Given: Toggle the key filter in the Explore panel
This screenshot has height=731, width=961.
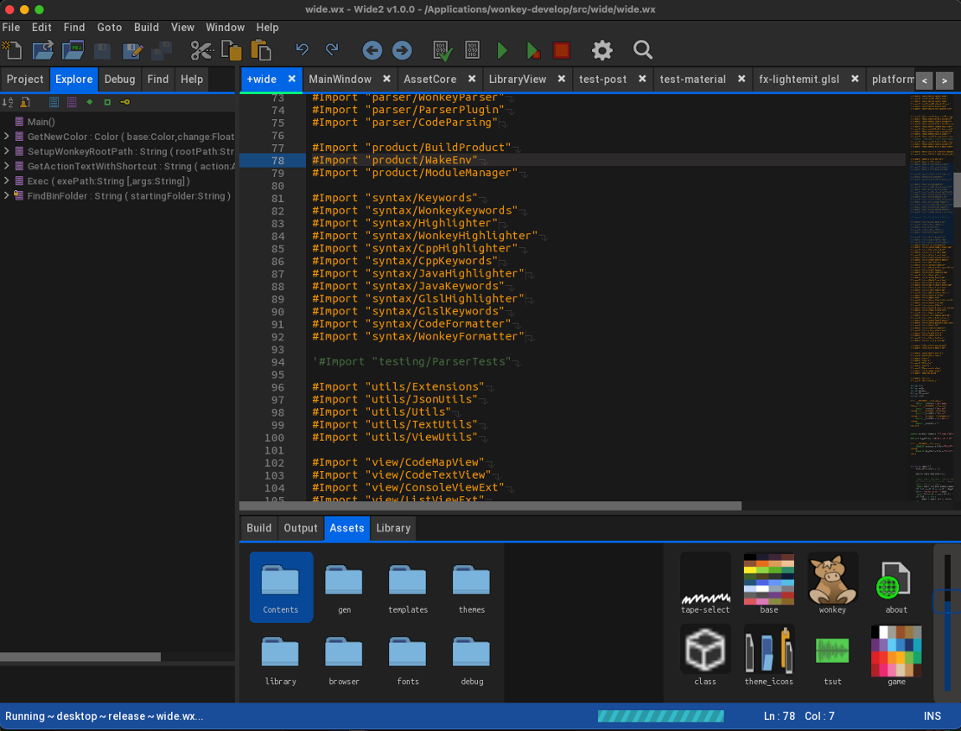Looking at the screenshot, I should 125,102.
